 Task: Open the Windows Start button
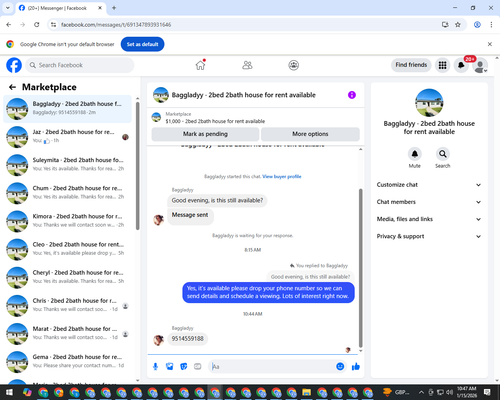tap(9, 392)
